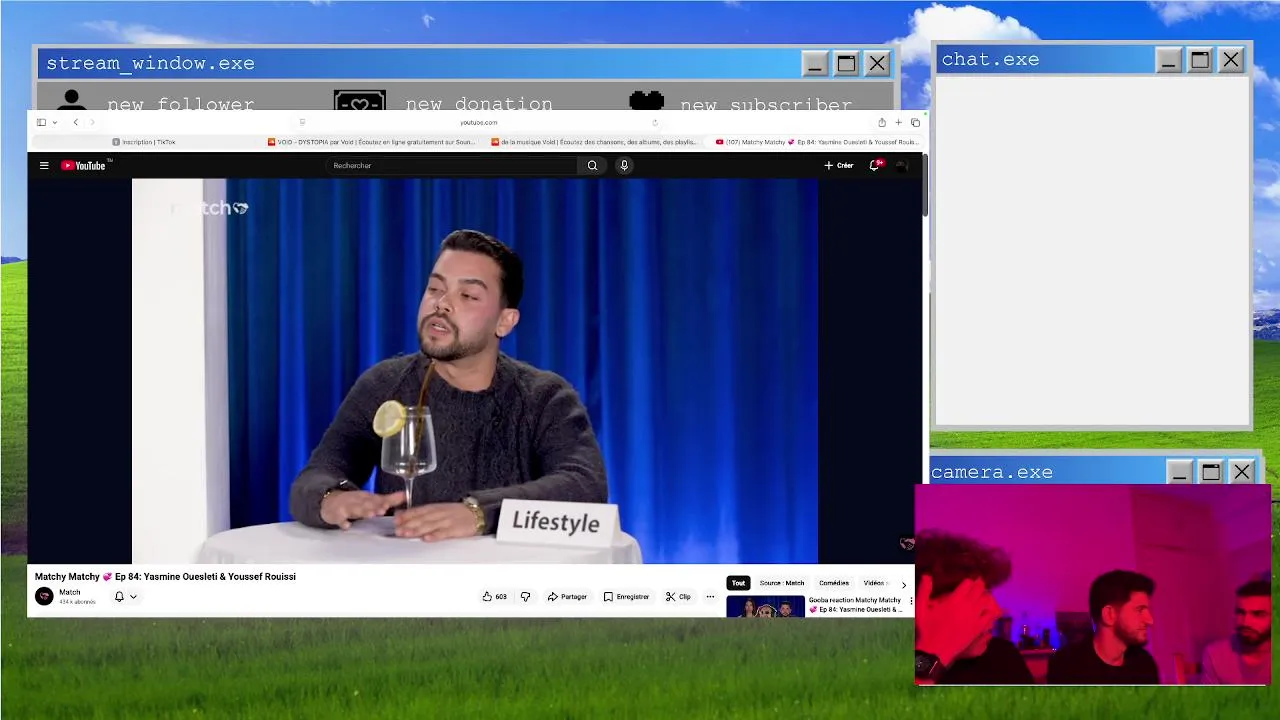
Task: Click the video title Matchy Matchy Ep 84
Action: coord(165,577)
